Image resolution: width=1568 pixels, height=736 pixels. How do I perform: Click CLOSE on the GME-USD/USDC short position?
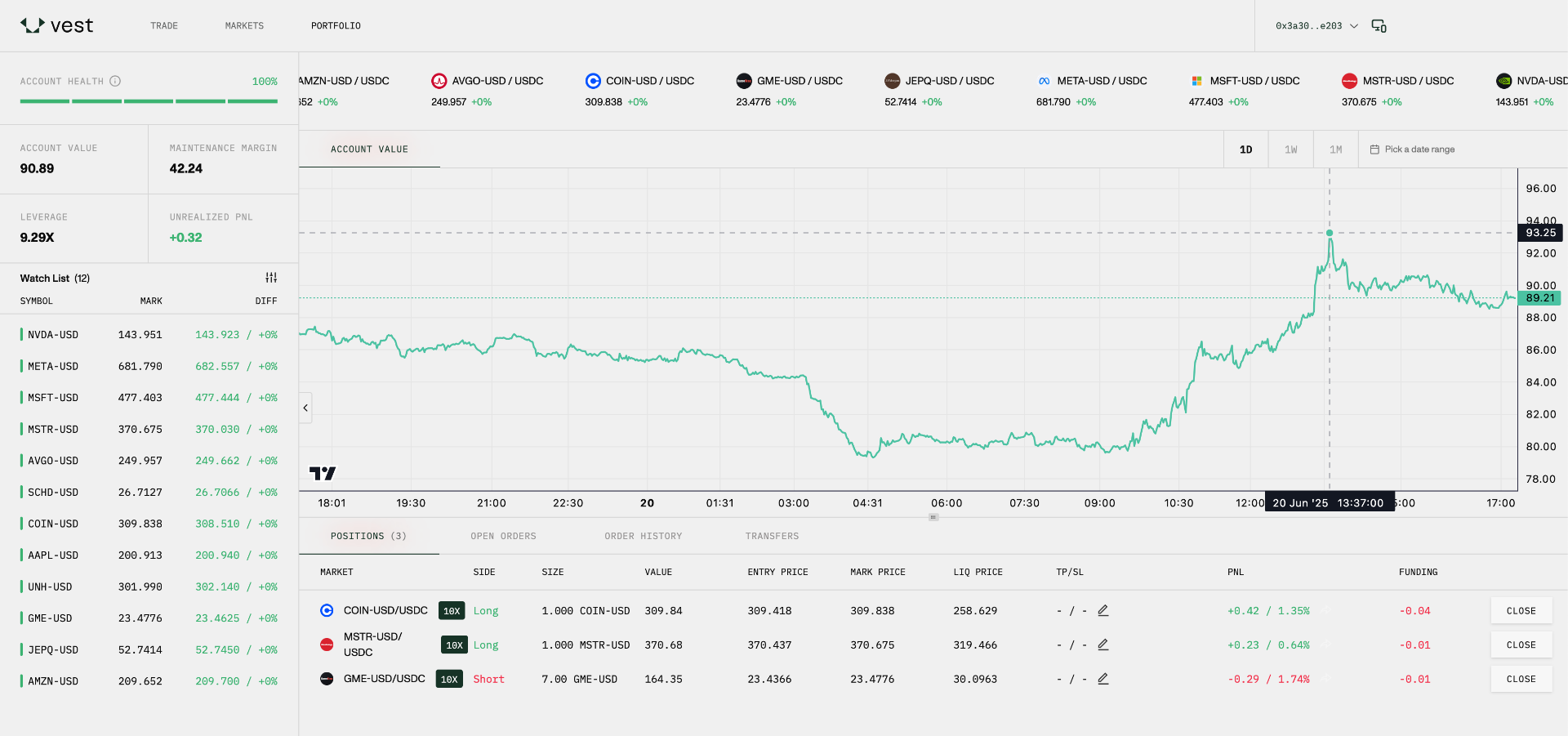tap(1521, 679)
